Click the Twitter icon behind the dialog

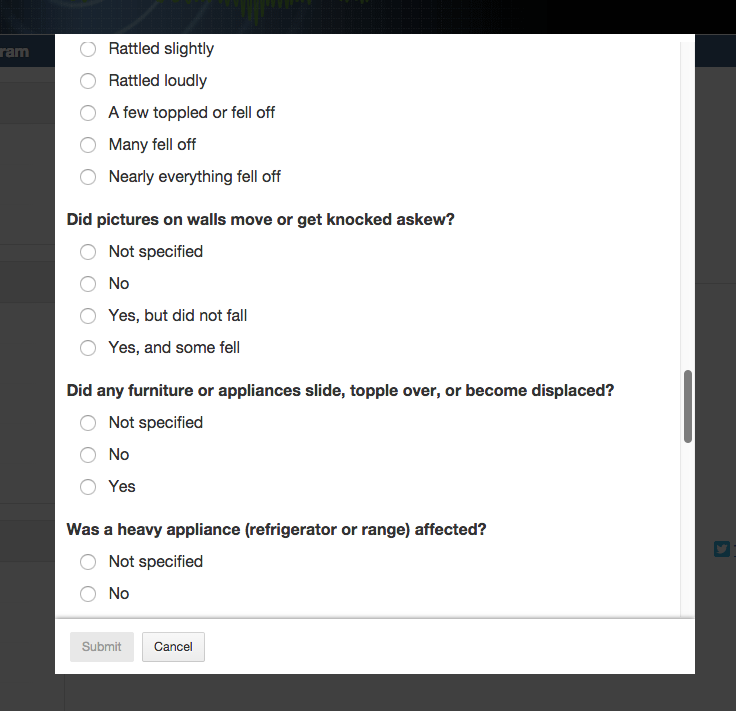pyautogui.click(x=722, y=548)
